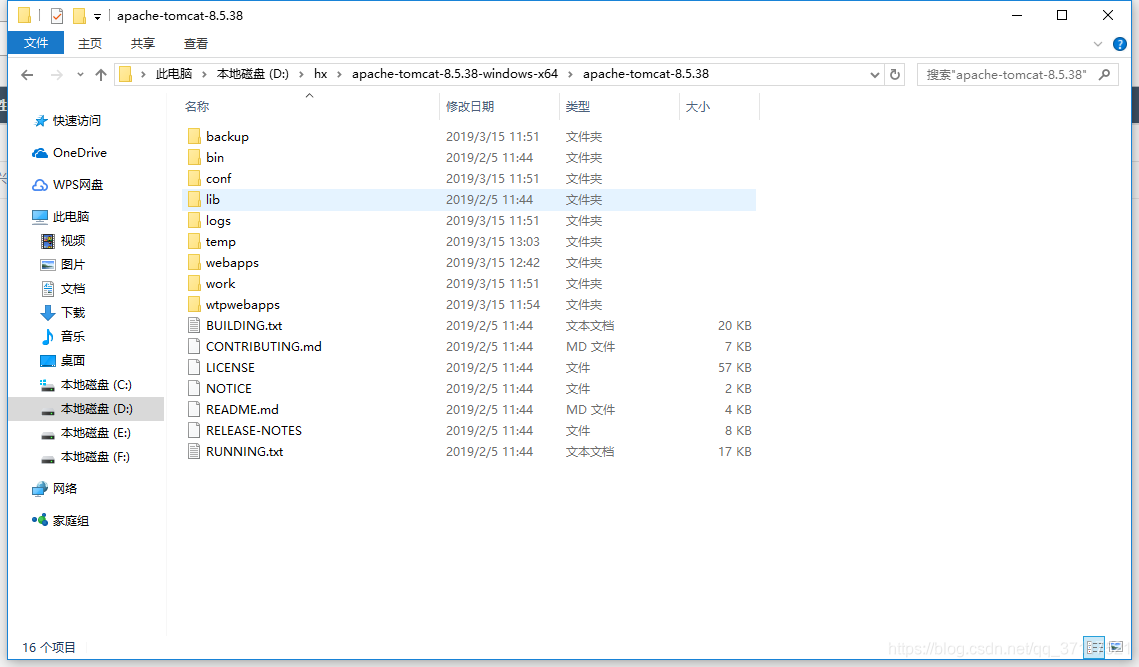The image size is (1139, 667).
Task: Open 家庭组 in the navigation pane
Action: click(70, 520)
